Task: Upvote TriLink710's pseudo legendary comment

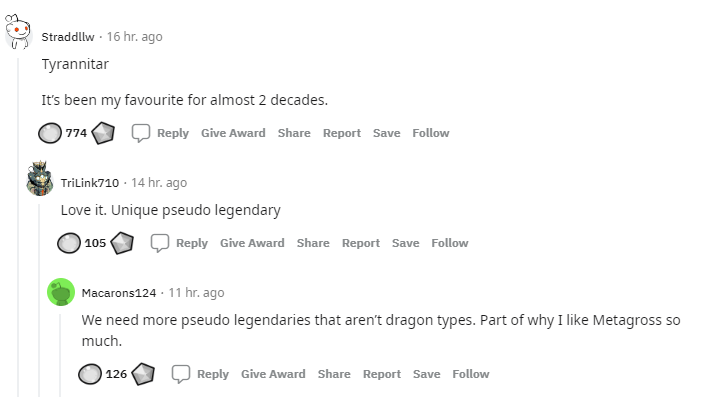Action: [x=68, y=243]
